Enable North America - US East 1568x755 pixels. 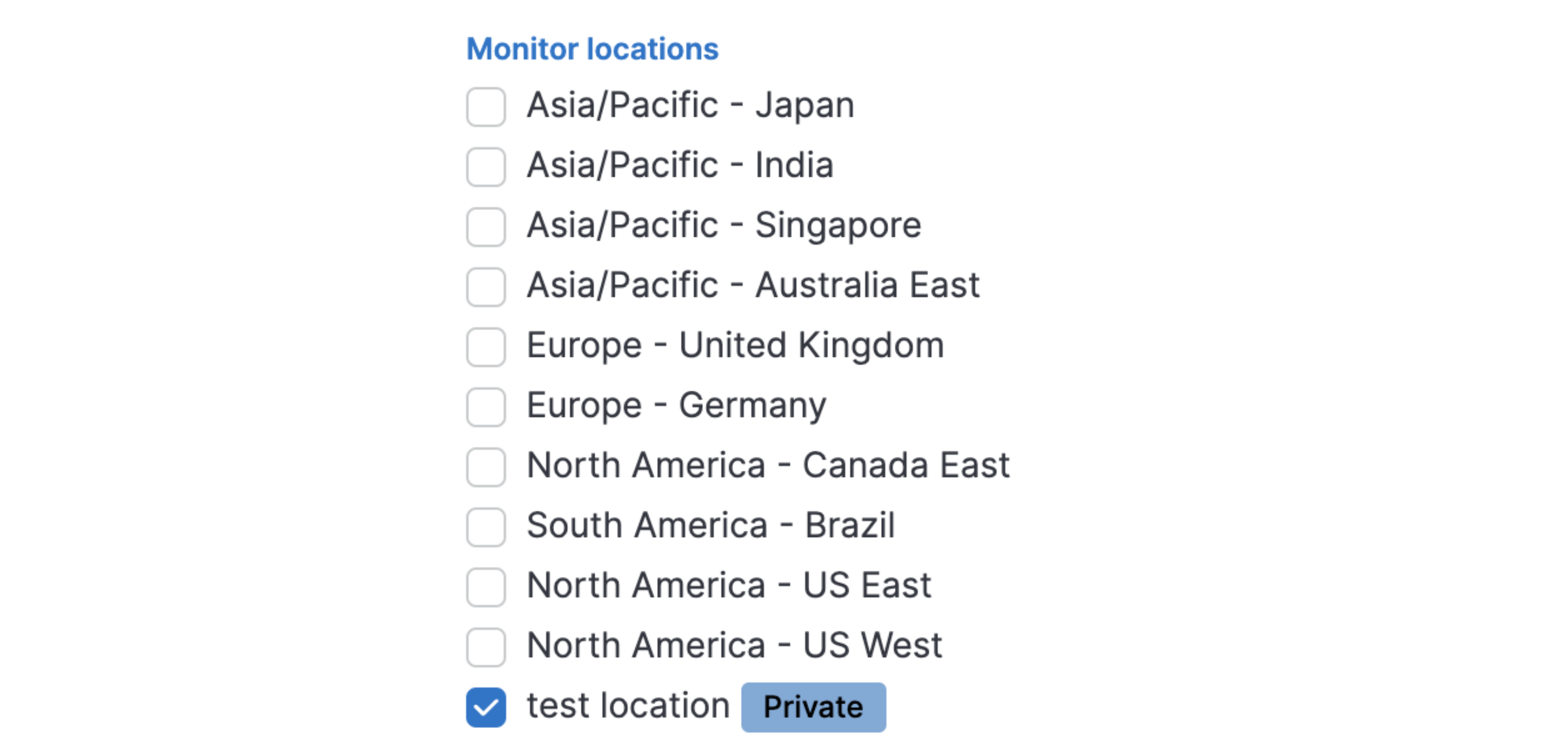(x=485, y=586)
